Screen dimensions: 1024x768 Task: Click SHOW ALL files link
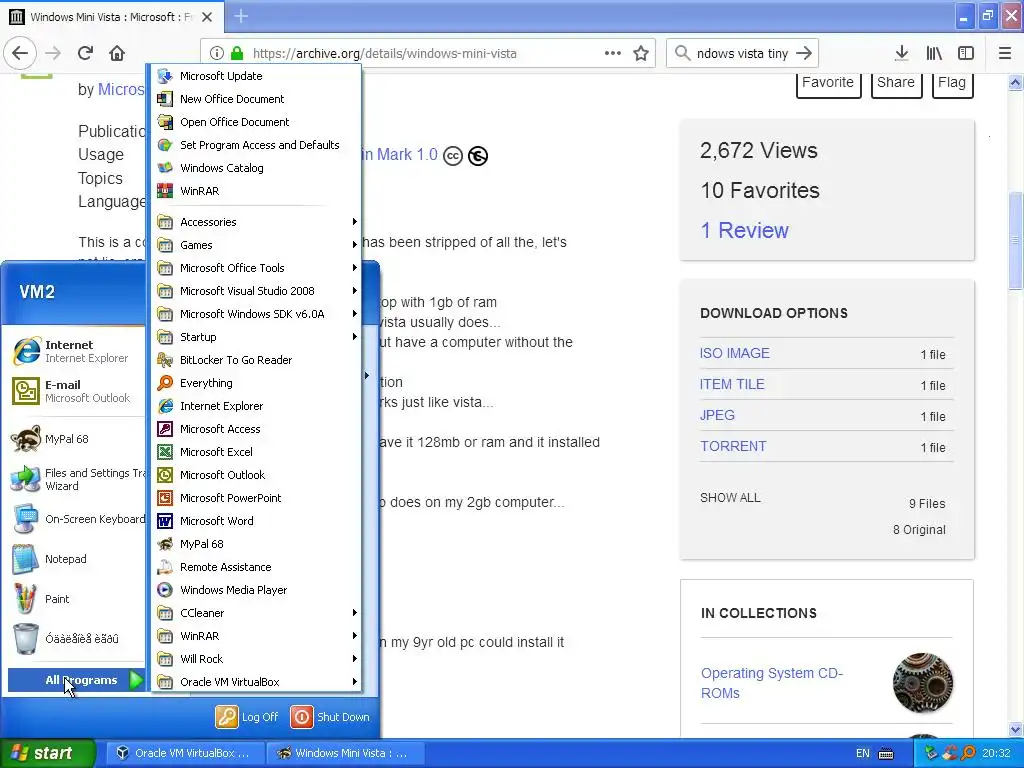tap(730, 498)
